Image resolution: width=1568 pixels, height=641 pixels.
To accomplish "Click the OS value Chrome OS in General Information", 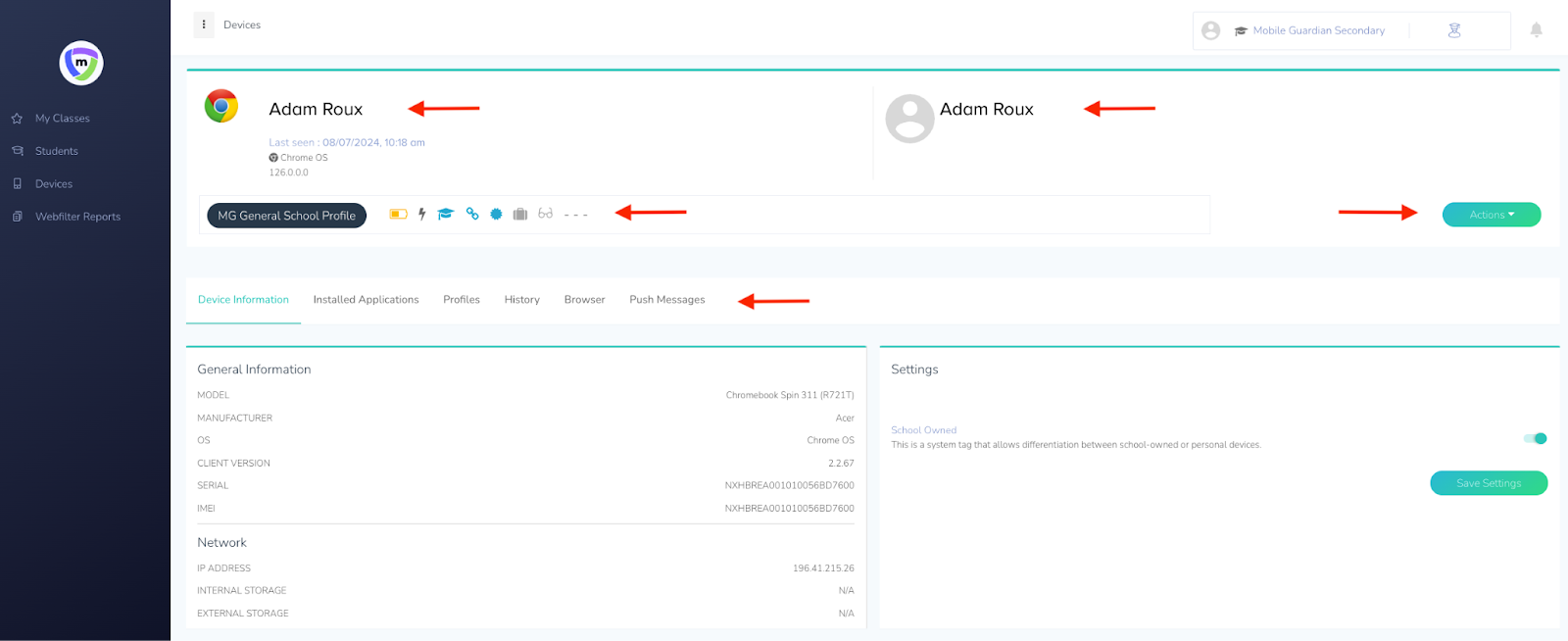I will (831, 441).
